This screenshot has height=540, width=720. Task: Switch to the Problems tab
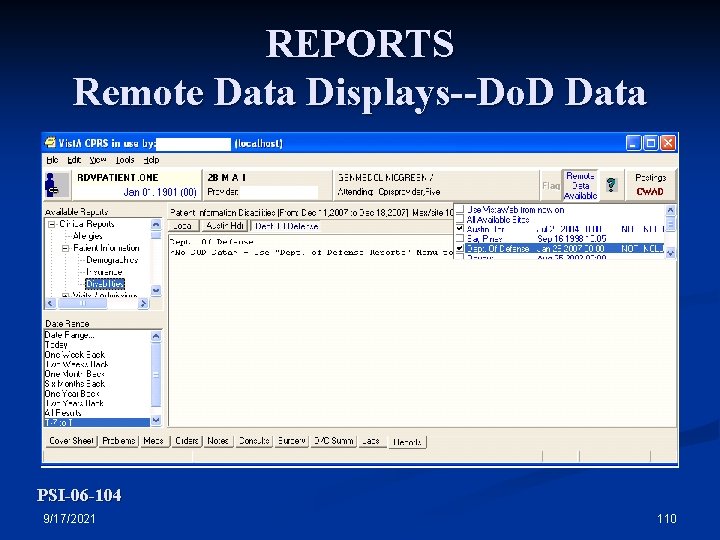click(118, 441)
